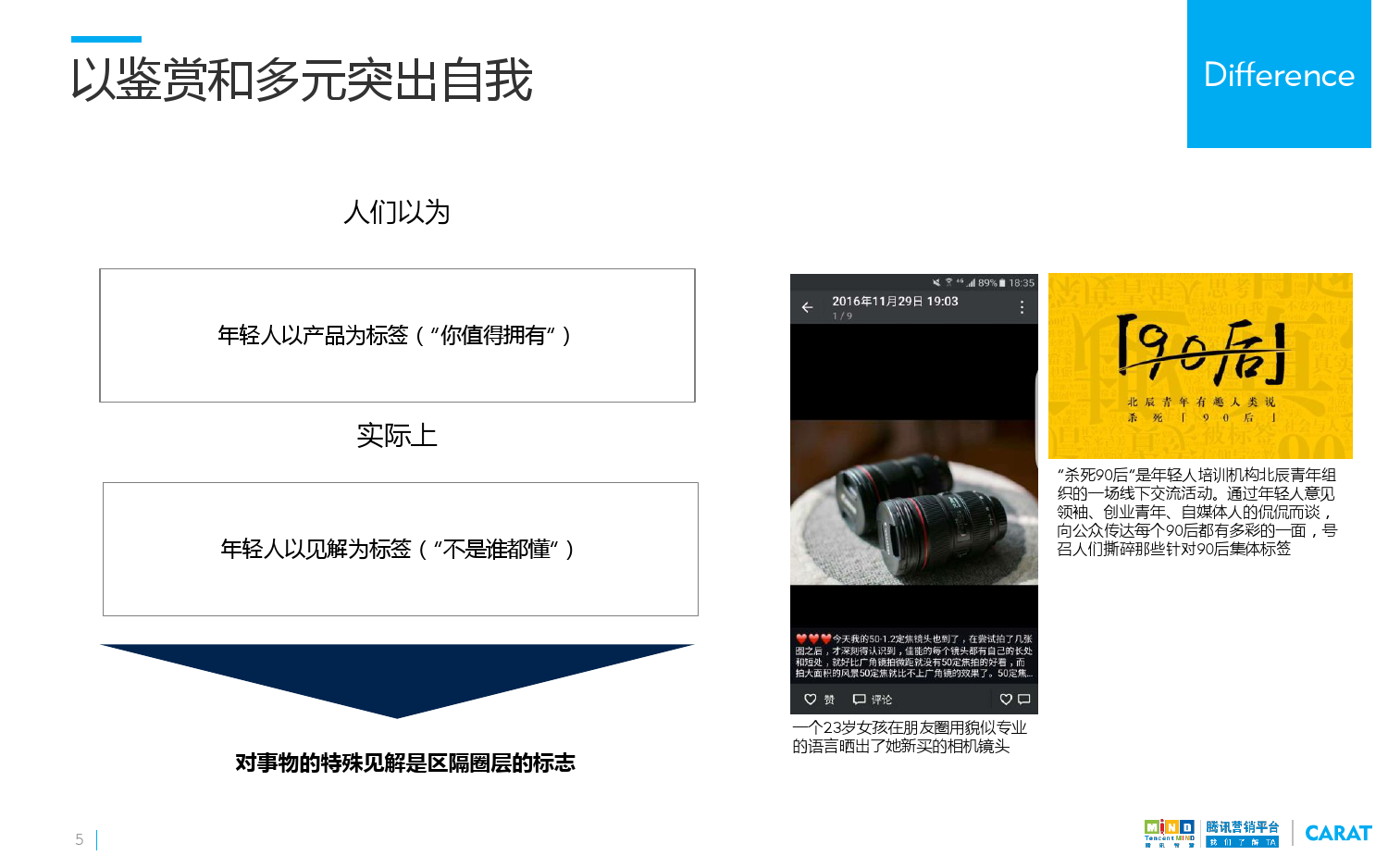Viewport: 1388px width, 868px height.
Task: Open the three-dot overflow menu
Action: (1022, 307)
